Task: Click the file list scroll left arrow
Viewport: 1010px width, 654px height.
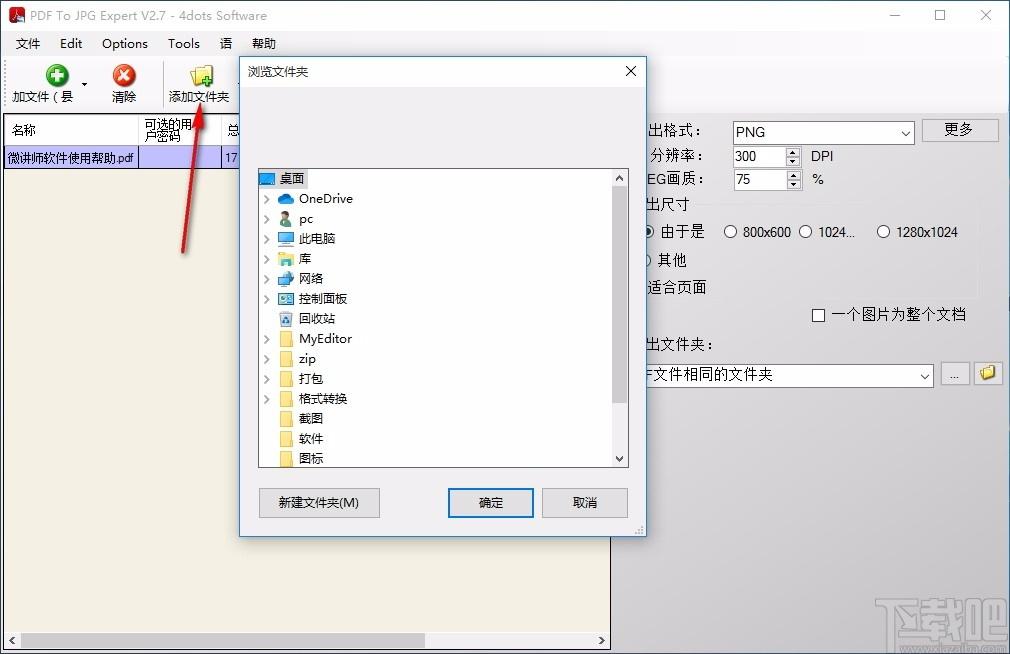Action: coord(12,640)
